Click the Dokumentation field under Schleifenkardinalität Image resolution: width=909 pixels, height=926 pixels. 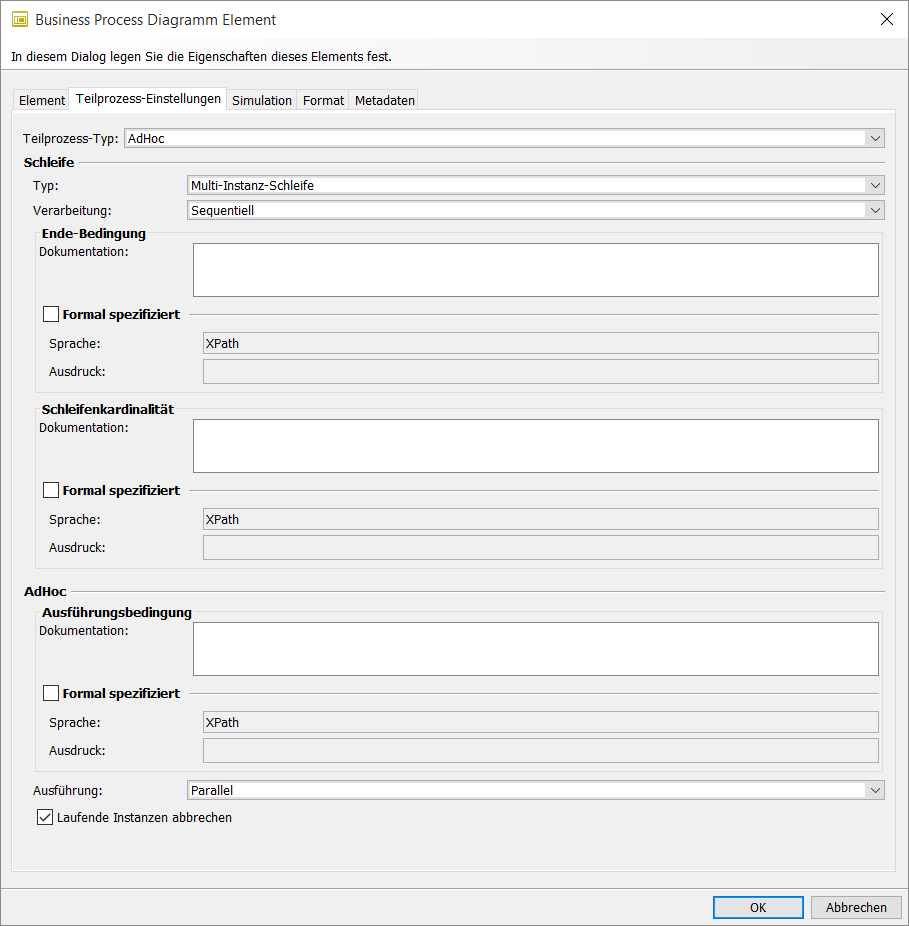(x=535, y=445)
